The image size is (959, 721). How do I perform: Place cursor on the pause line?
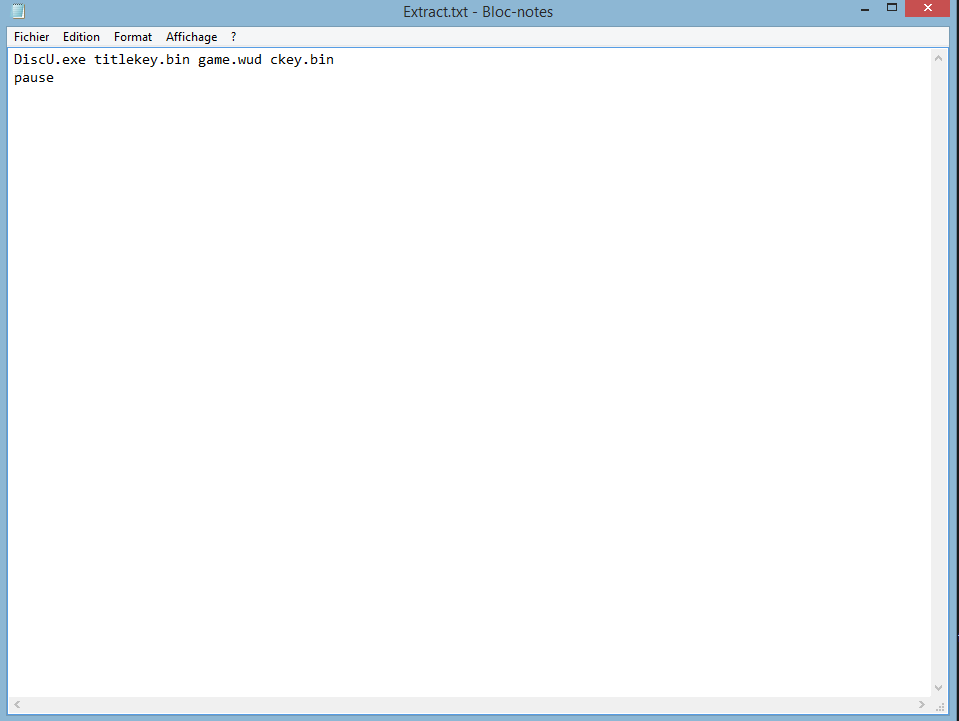pyautogui.click(x=34, y=78)
